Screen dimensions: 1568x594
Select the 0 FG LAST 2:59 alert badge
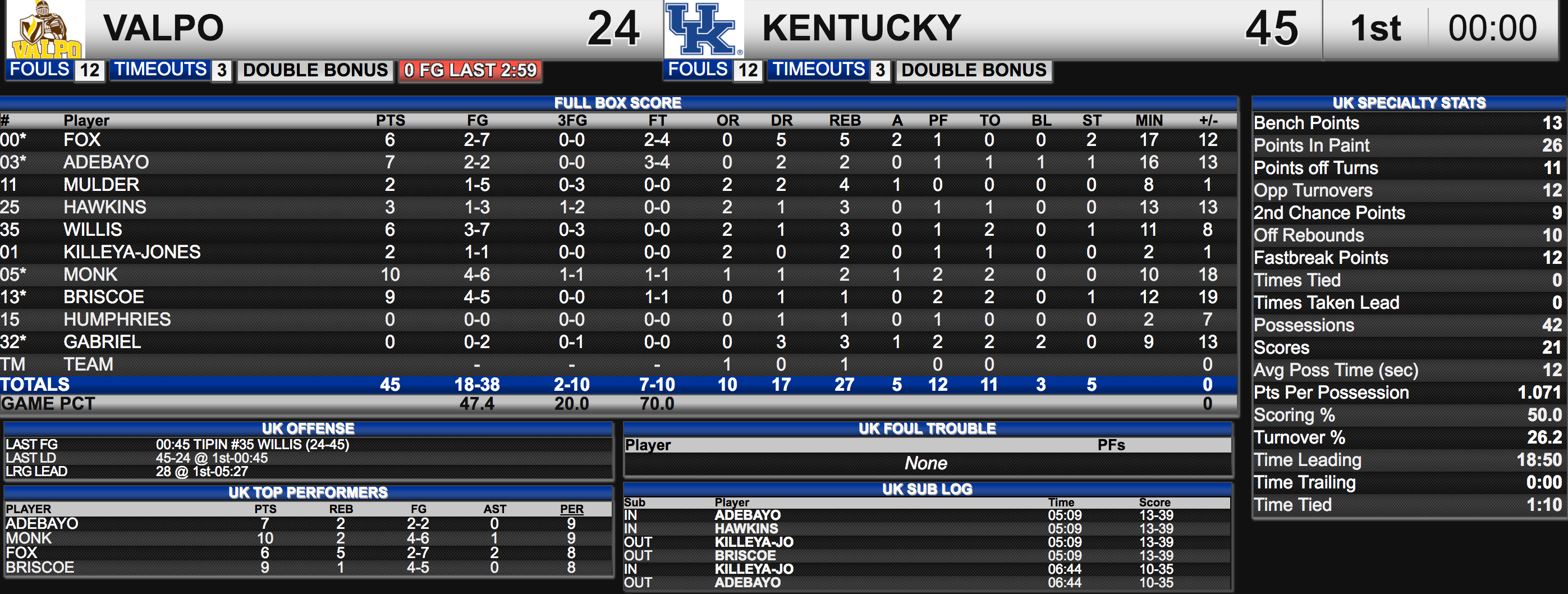point(470,71)
